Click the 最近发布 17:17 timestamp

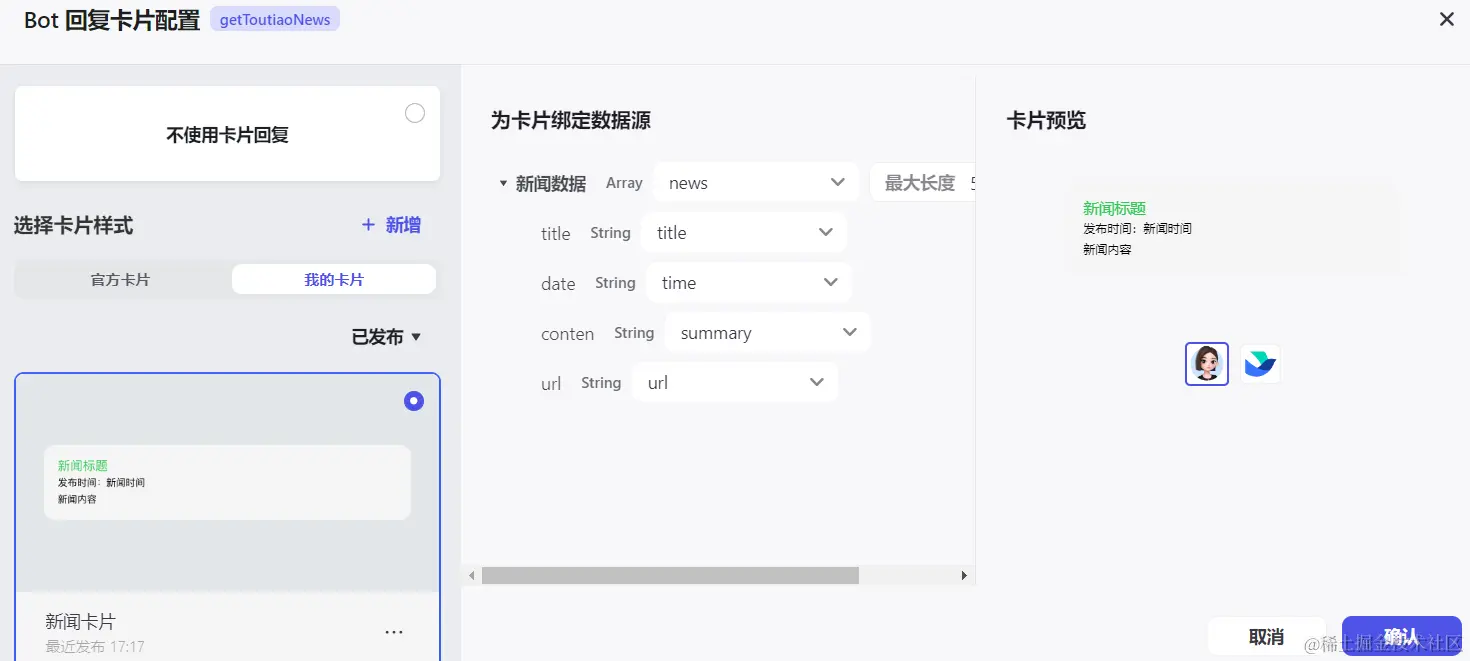pos(95,647)
